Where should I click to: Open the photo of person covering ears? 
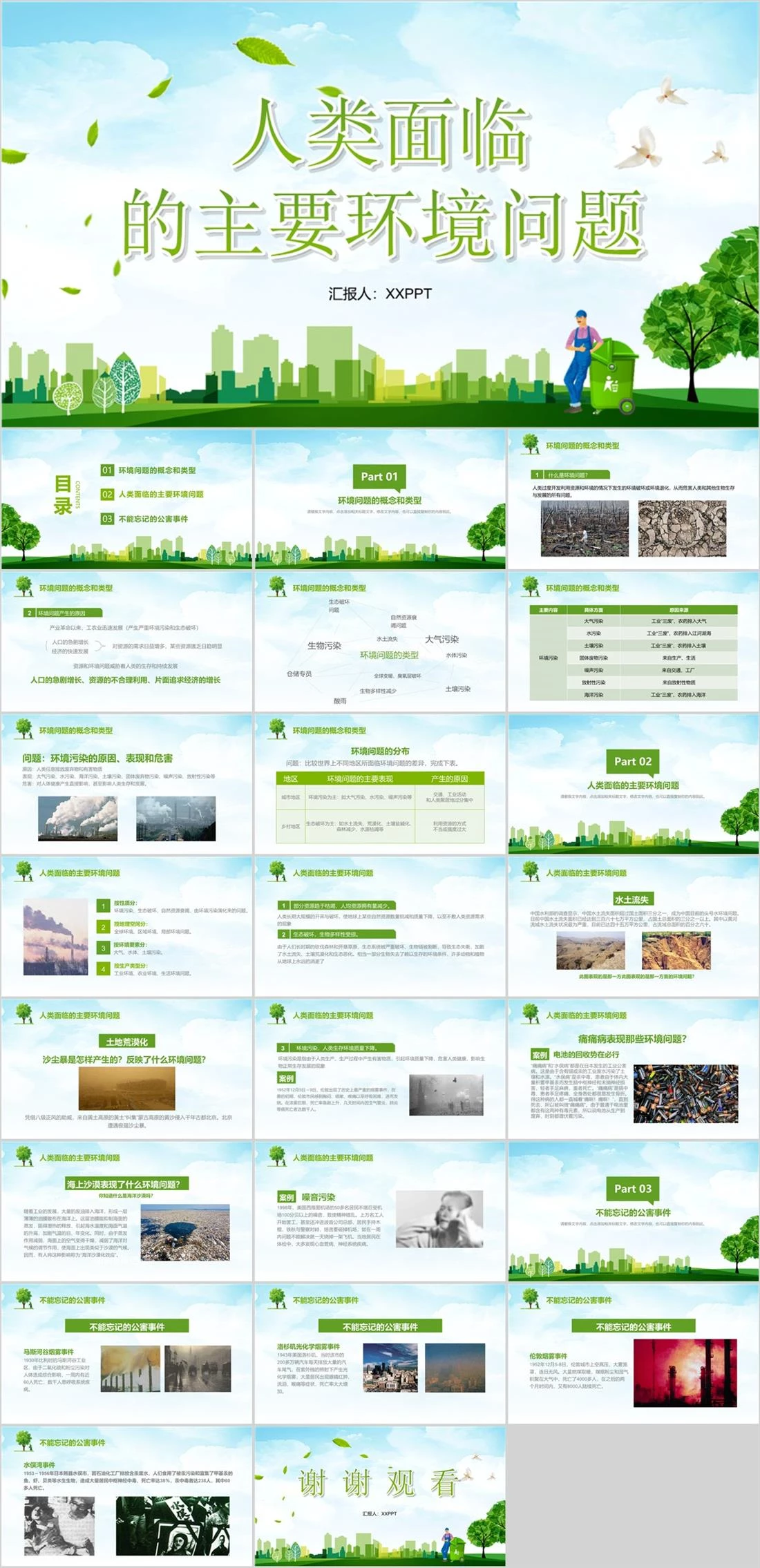[439, 1220]
